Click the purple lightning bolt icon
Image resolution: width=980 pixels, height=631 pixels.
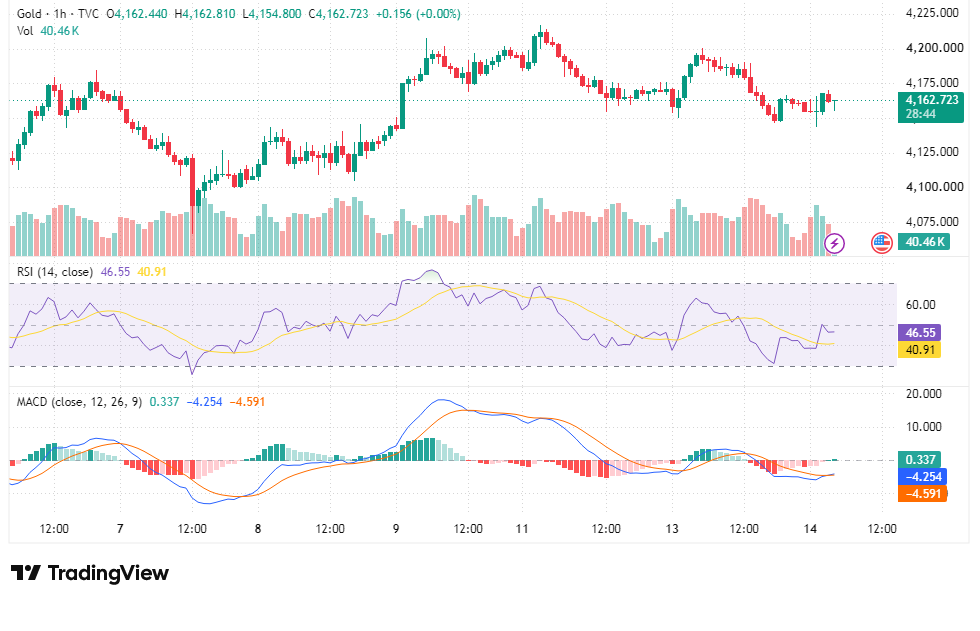pyautogui.click(x=834, y=243)
